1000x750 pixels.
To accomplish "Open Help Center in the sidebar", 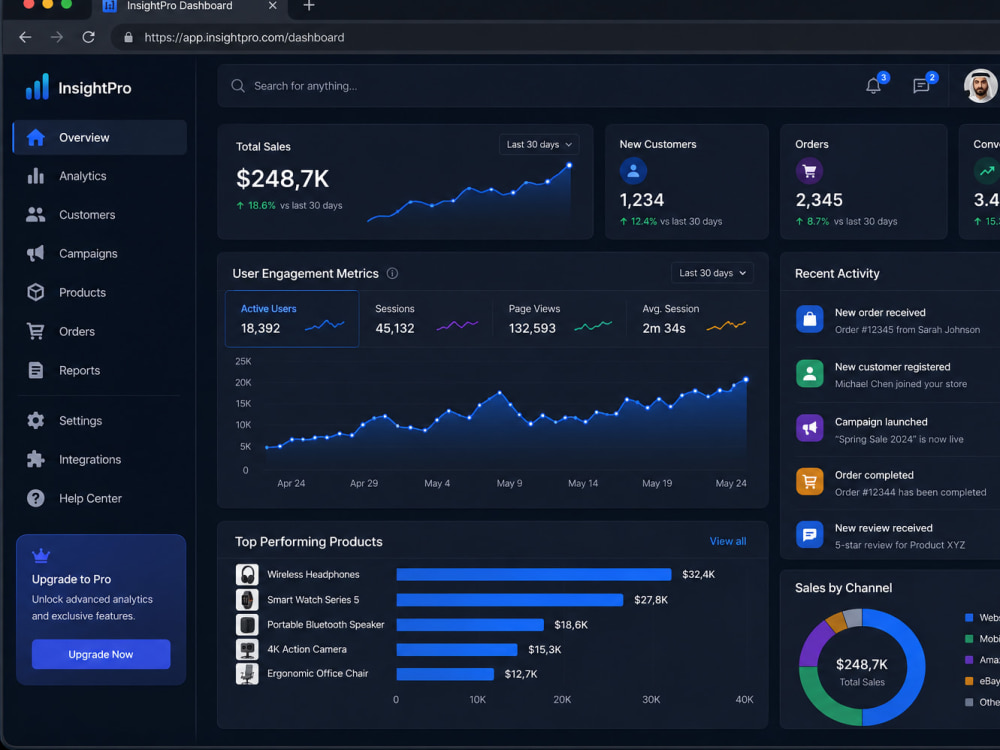I will [x=99, y=499].
